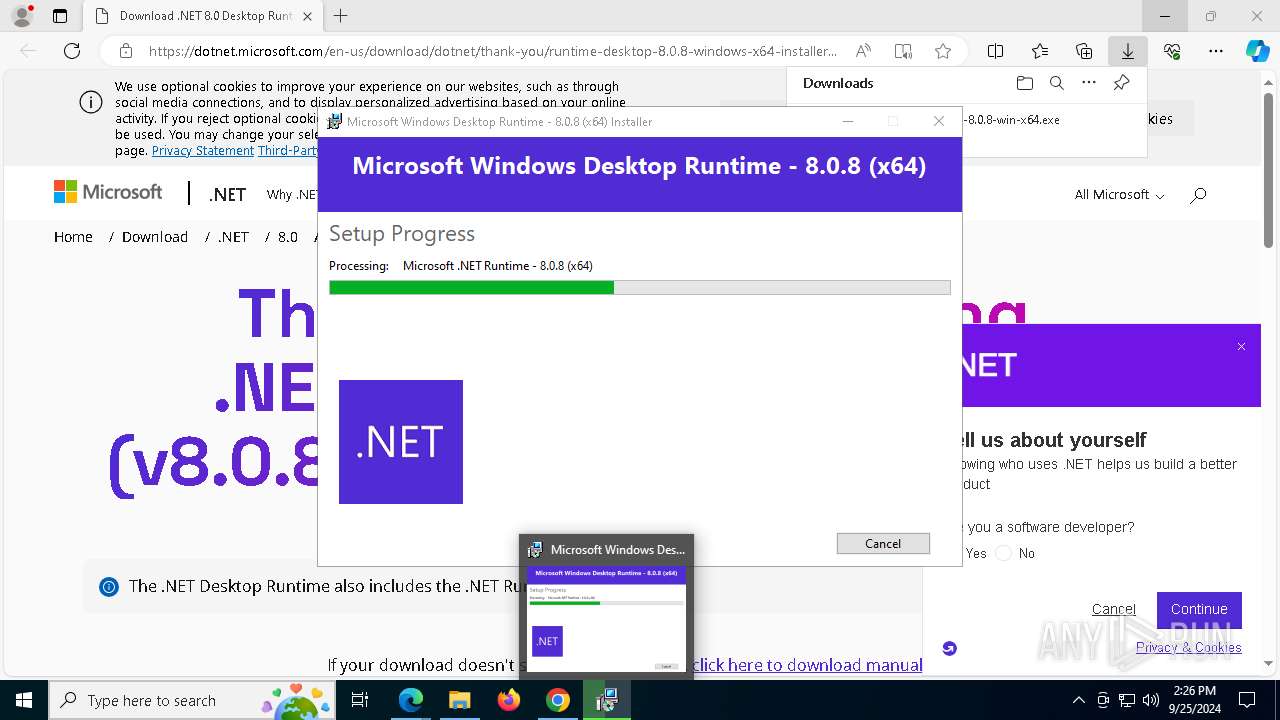Open the 8.0 breadcrumb link
1280x720 pixels.
[x=288, y=237]
